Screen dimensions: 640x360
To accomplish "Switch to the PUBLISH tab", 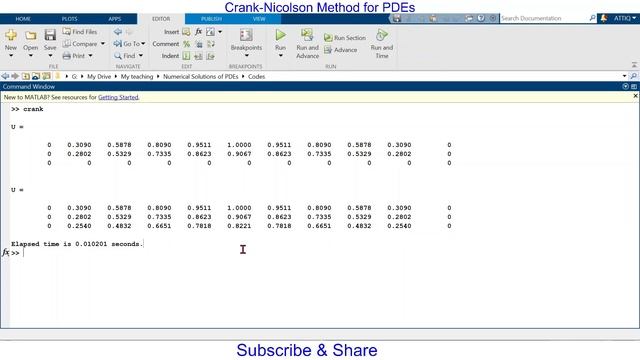I will (x=211, y=19).
